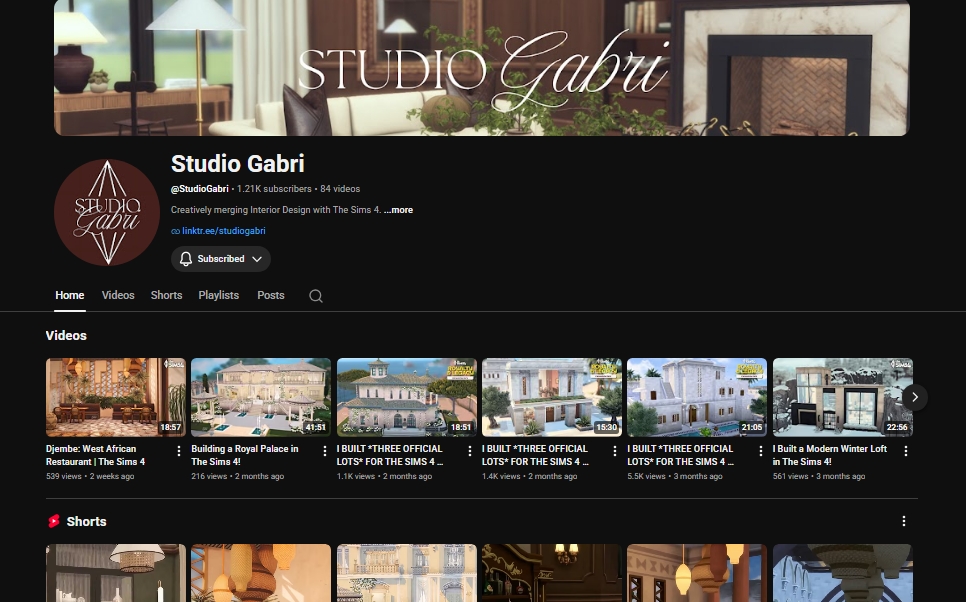Click the 1.21K subscribers text

point(274,189)
